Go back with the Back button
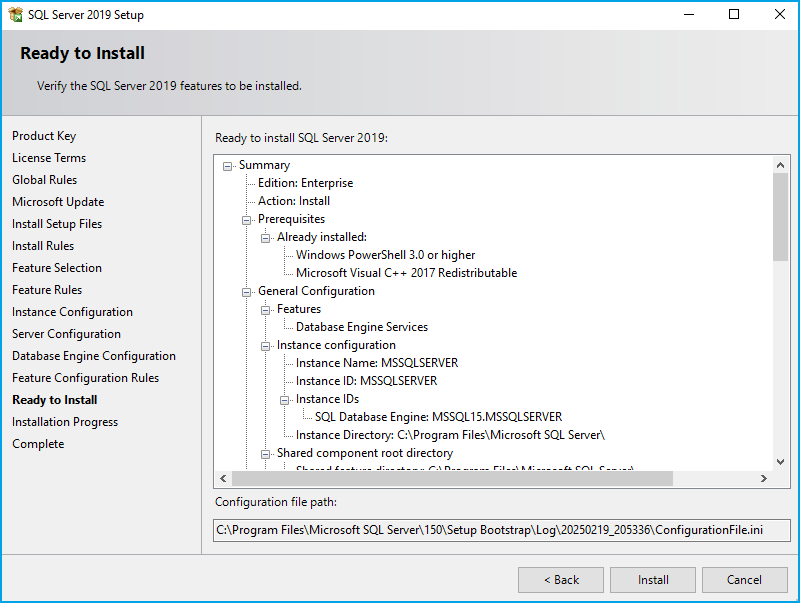800x603 pixels. tap(560, 580)
